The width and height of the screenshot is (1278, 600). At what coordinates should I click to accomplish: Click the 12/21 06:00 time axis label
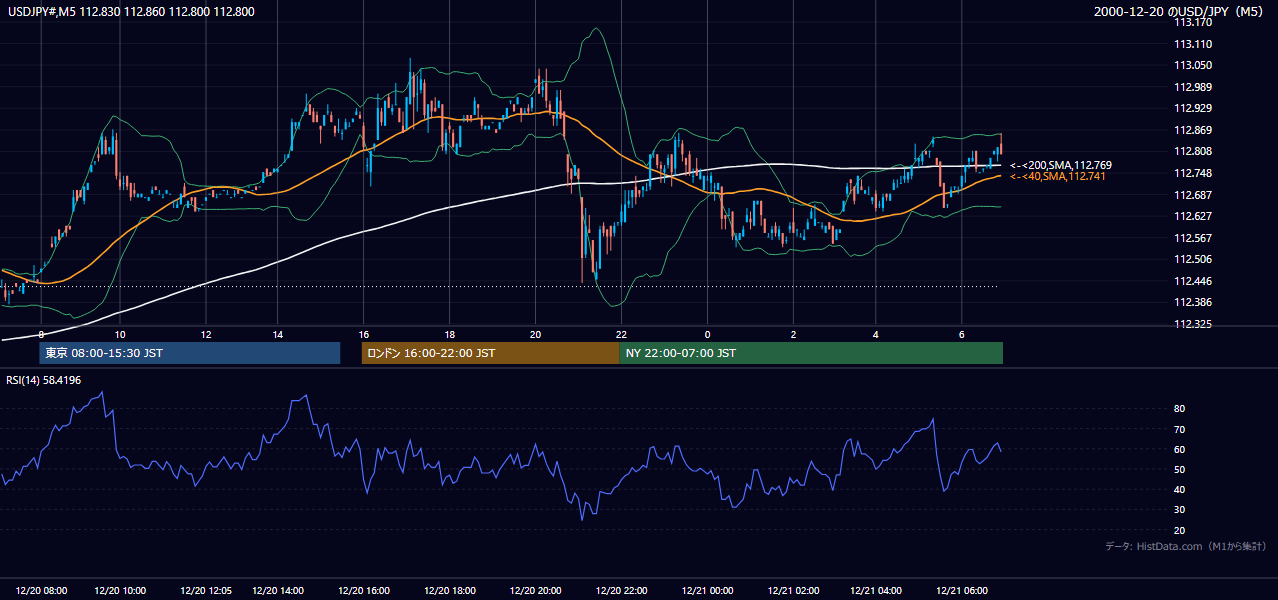[x=961, y=591]
